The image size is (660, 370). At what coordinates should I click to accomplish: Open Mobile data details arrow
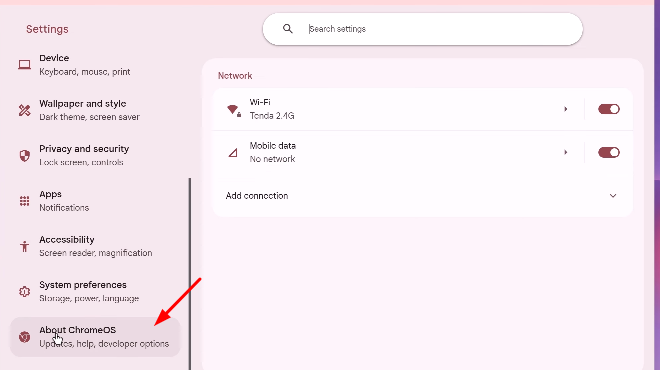coord(566,152)
